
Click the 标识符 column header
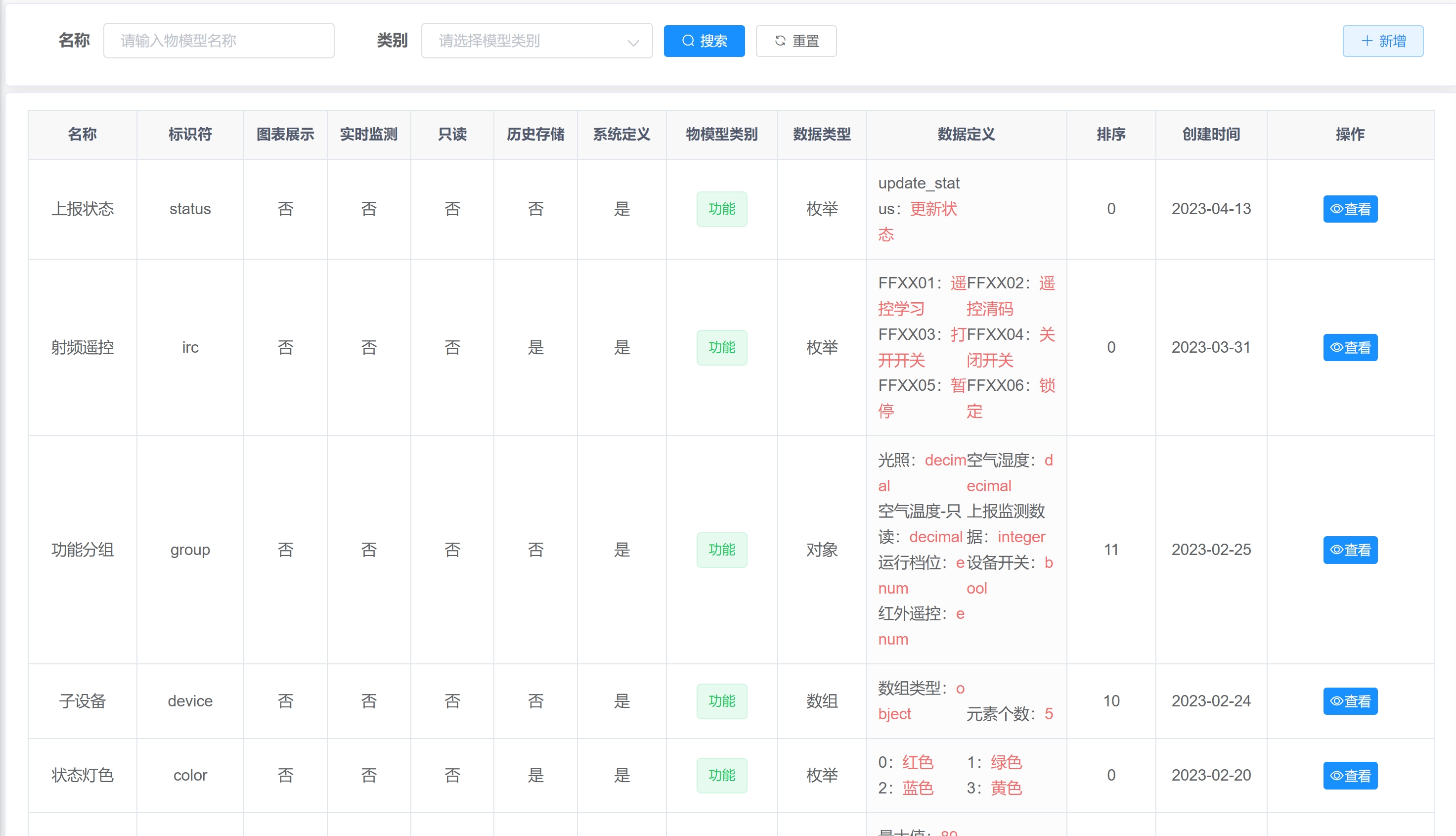coord(190,135)
